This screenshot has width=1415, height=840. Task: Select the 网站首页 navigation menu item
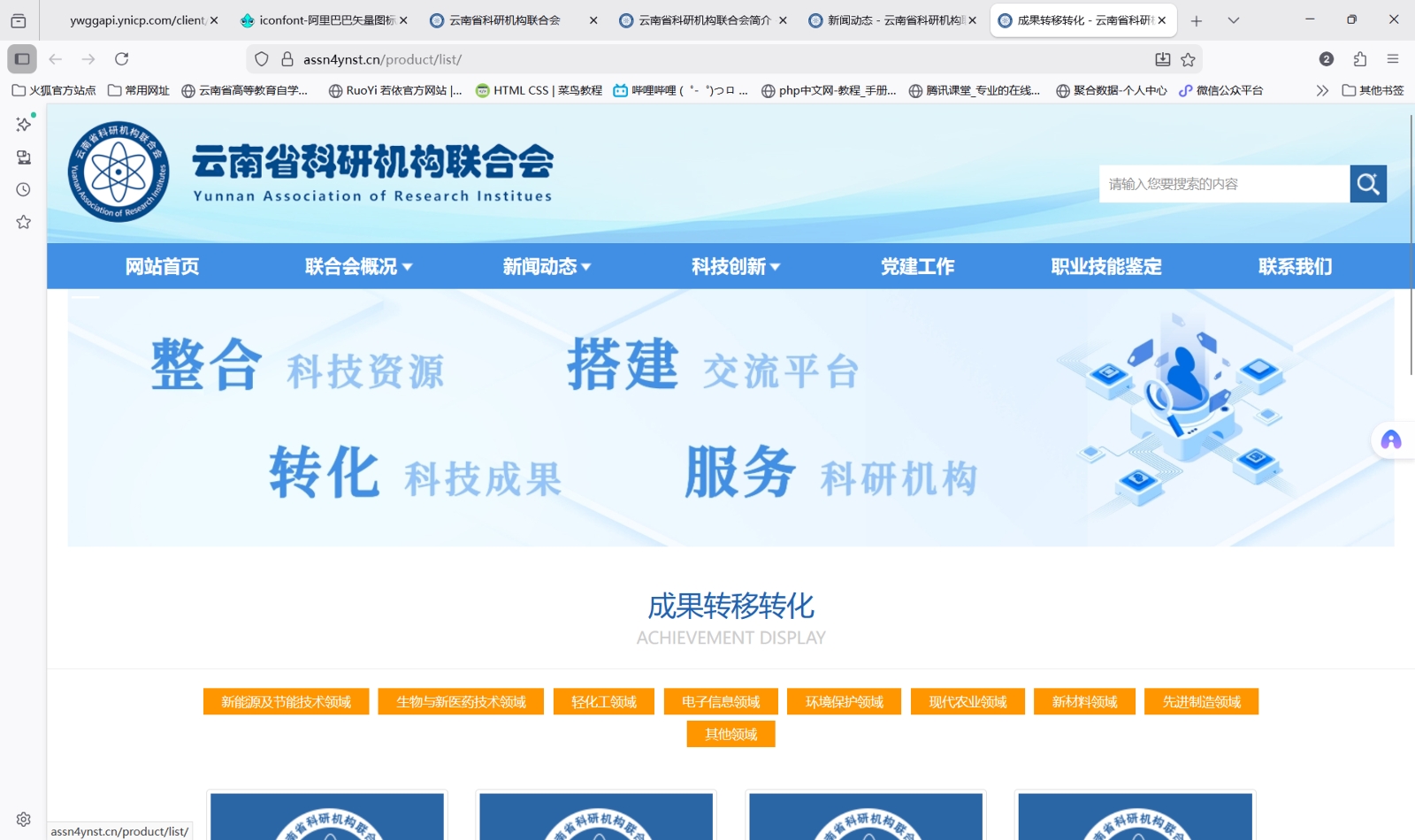(x=161, y=266)
